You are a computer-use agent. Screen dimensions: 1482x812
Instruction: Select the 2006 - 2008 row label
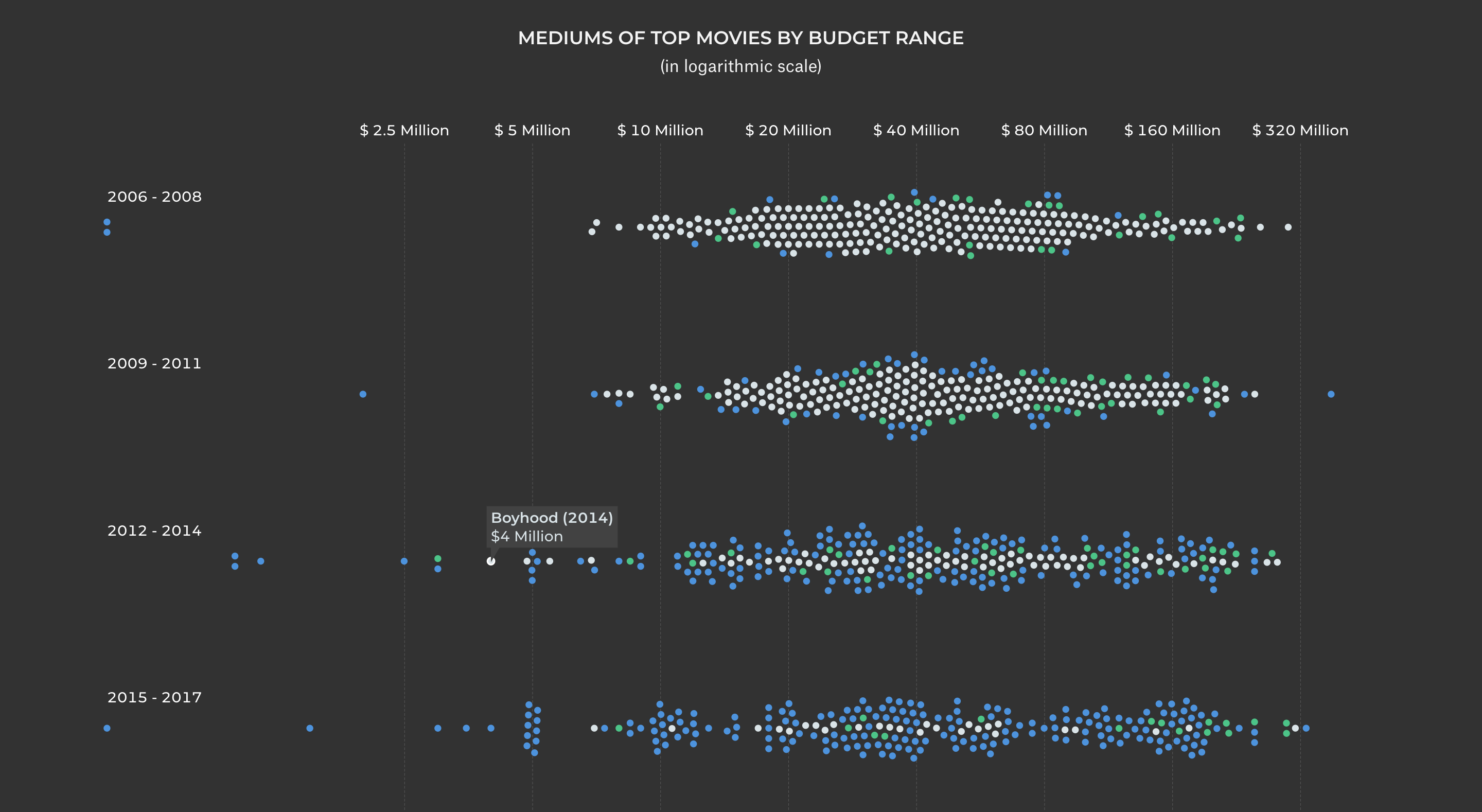coord(154,197)
